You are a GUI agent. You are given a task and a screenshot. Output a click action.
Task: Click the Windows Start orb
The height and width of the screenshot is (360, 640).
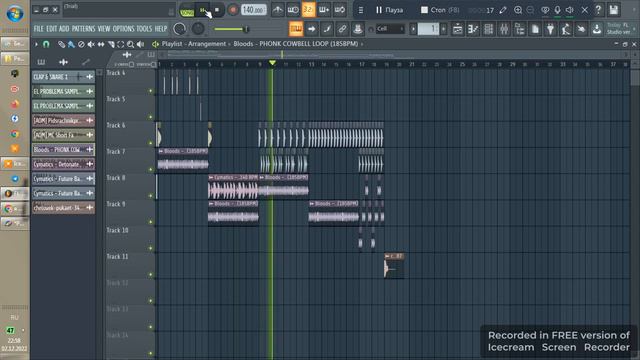pos(15,13)
